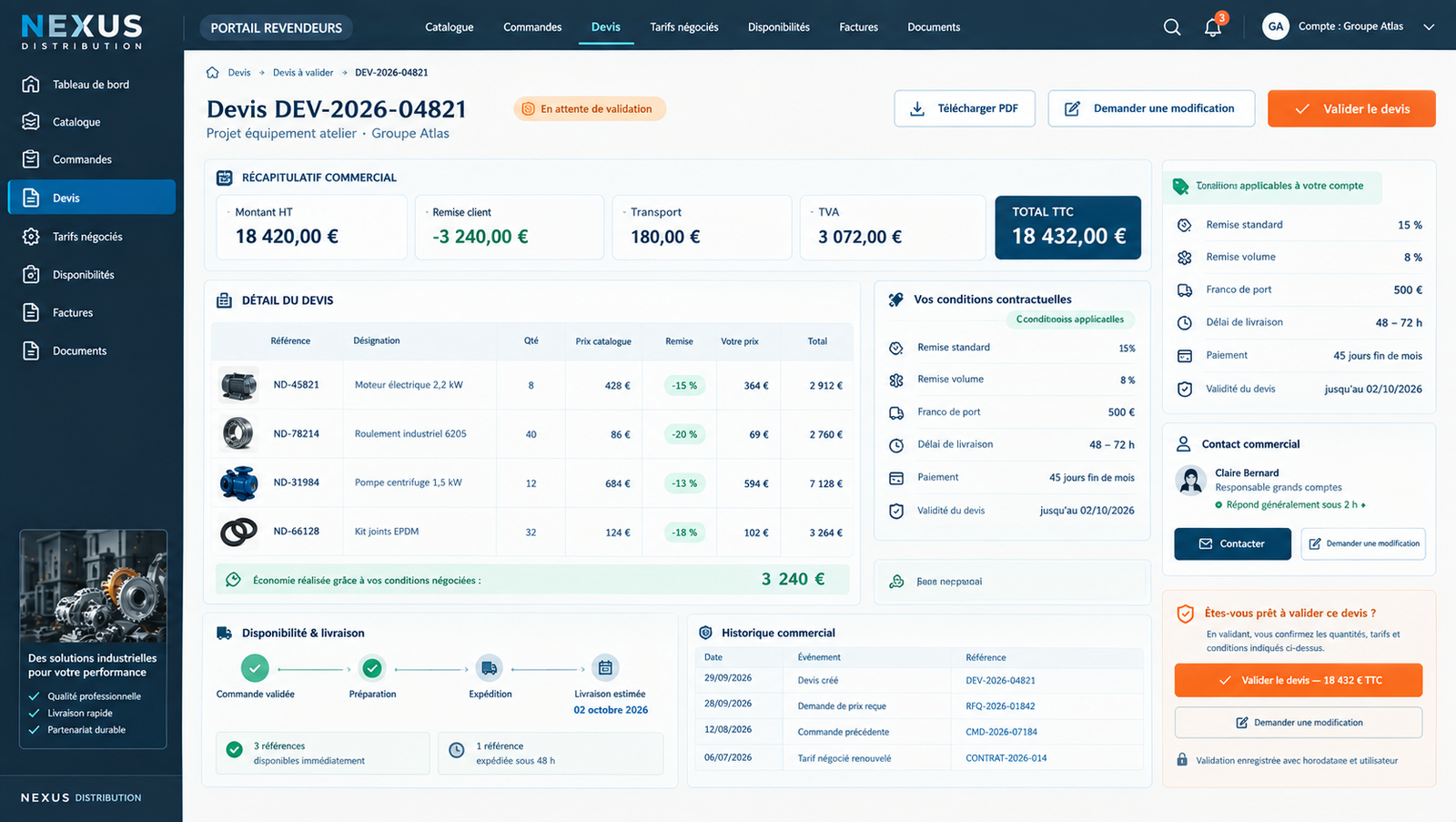Click top Demander une modification button
Viewport: 1456px width, 822px height.
[x=1151, y=108]
